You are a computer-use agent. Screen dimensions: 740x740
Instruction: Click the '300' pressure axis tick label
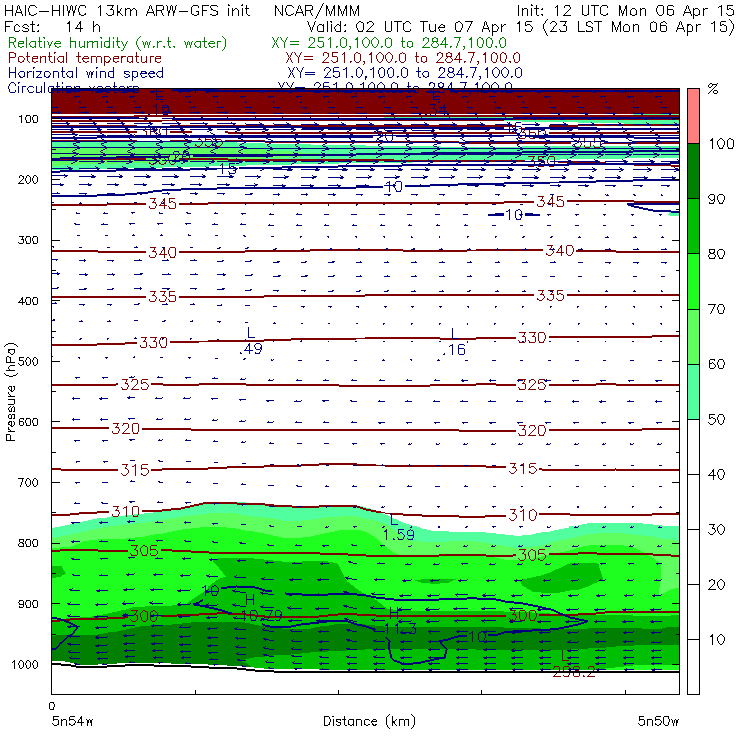point(28,240)
